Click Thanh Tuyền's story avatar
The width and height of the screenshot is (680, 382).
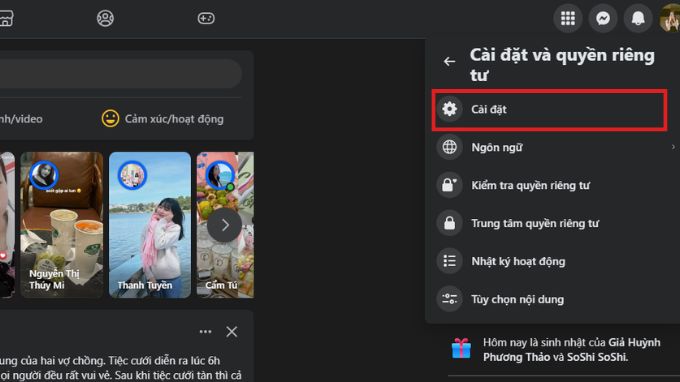click(132, 175)
